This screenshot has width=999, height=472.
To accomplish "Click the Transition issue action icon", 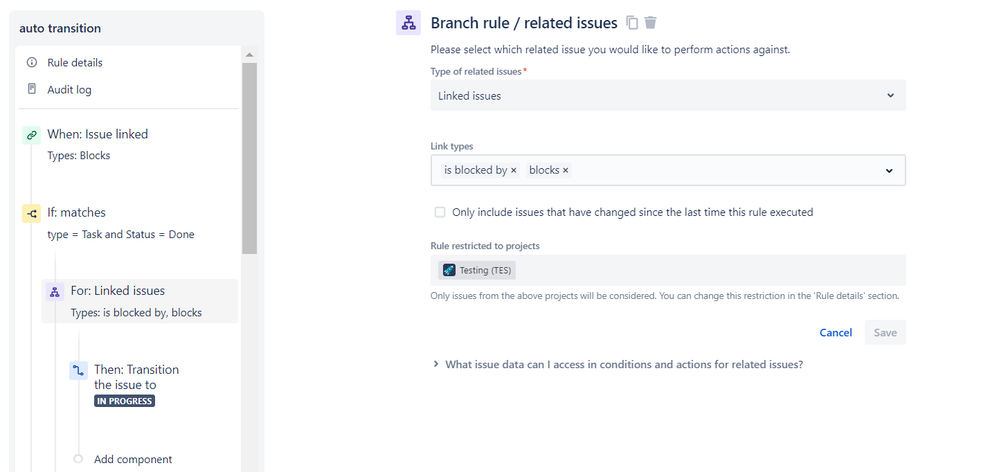I will pyautogui.click(x=78, y=370).
